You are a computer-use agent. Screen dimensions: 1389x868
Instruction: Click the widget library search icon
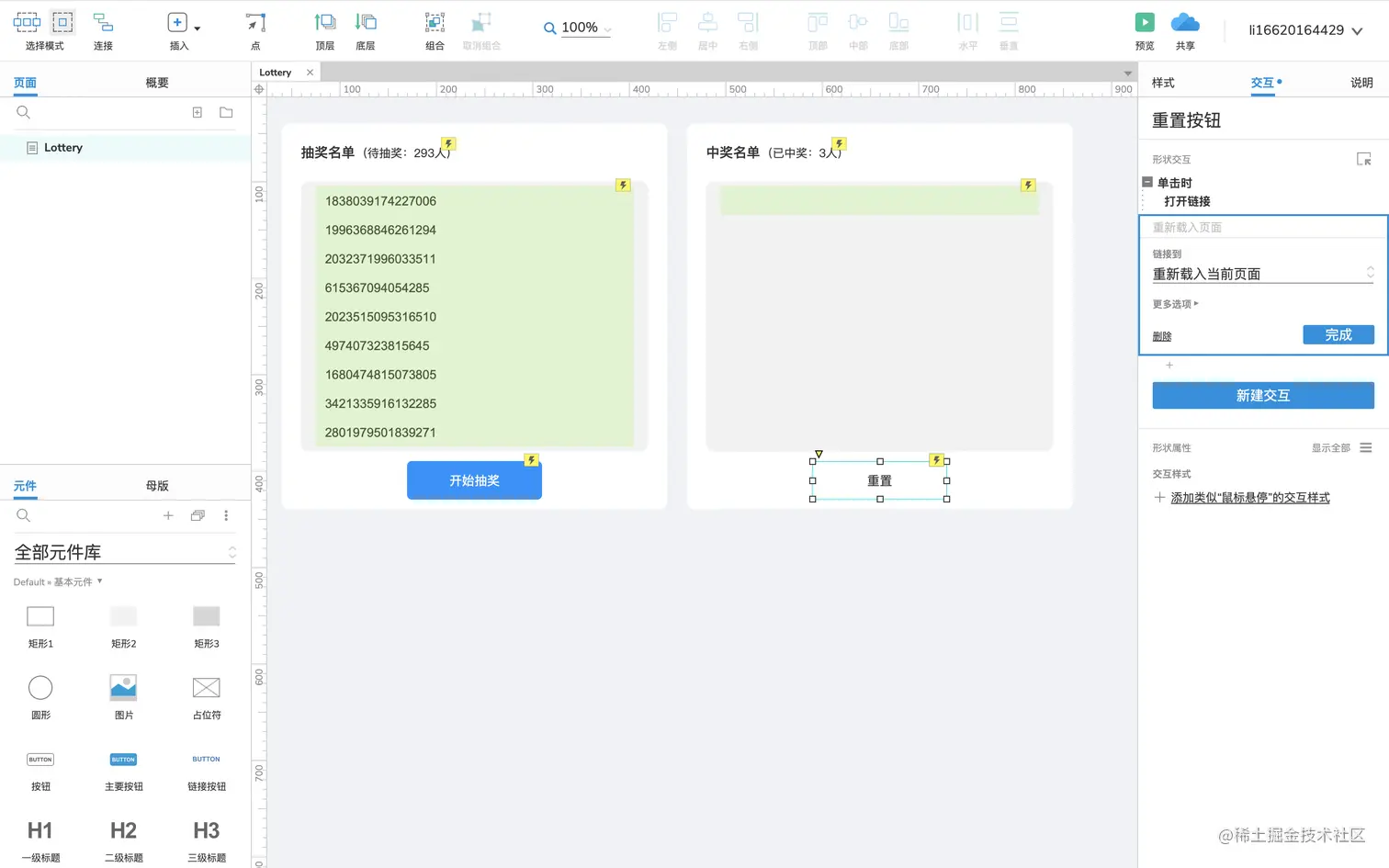click(x=24, y=515)
